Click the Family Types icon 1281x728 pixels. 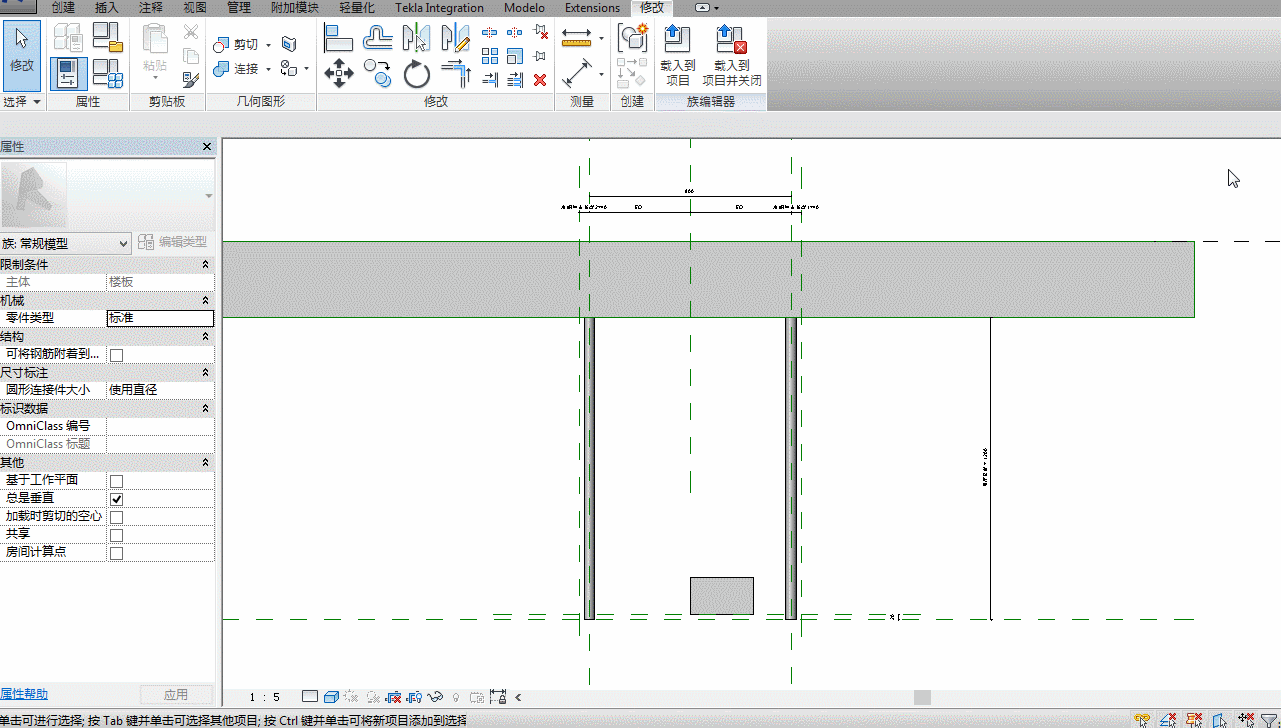coord(107,73)
